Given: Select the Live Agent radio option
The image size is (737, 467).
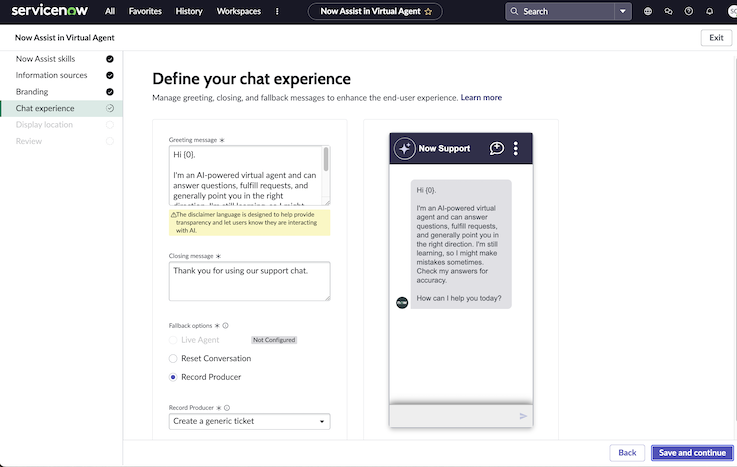Looking at the screenshot, I should coord(173,340).
